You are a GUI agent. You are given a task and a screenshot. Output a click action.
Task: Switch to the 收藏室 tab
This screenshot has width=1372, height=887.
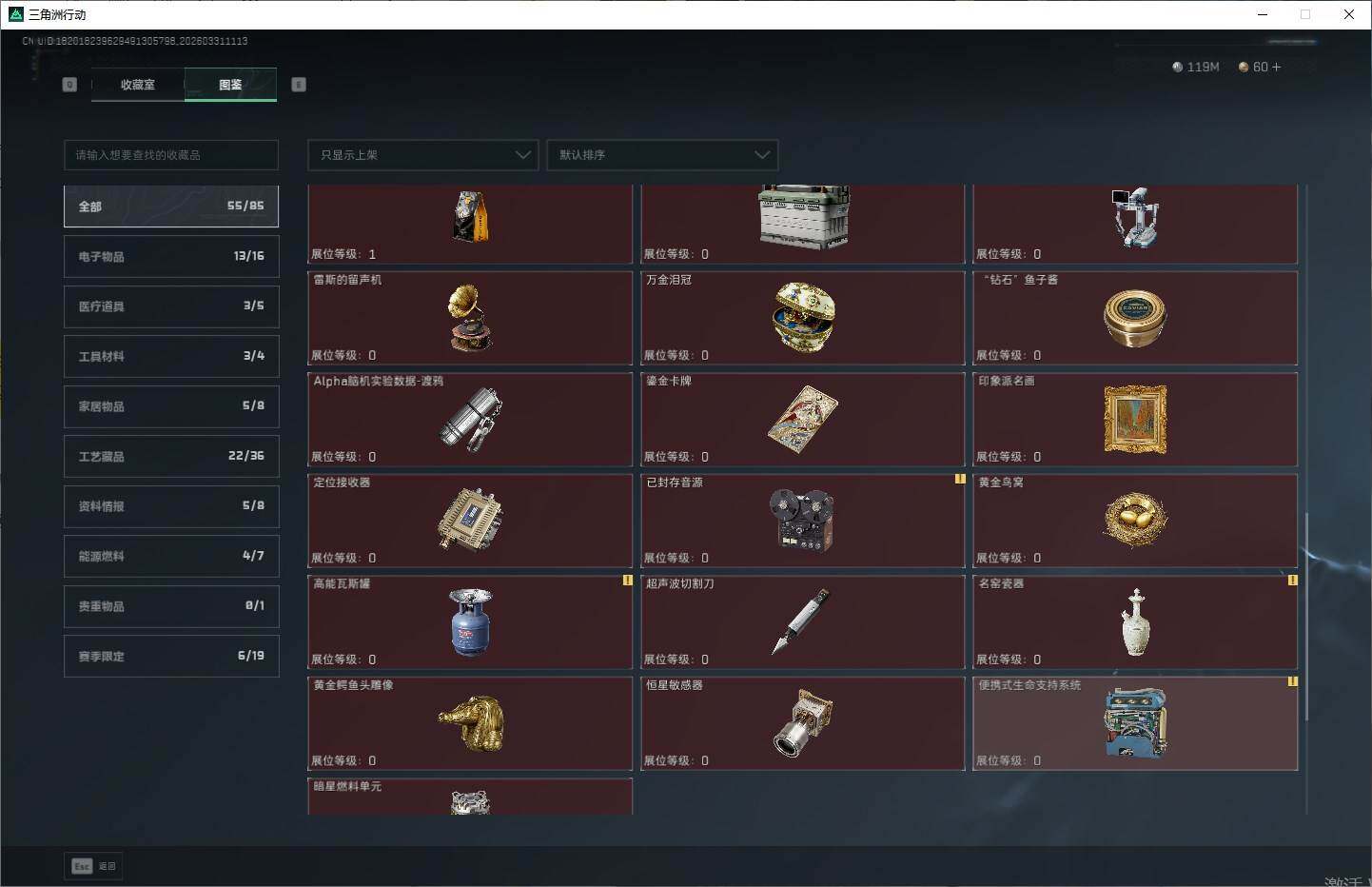pos(138,85)
